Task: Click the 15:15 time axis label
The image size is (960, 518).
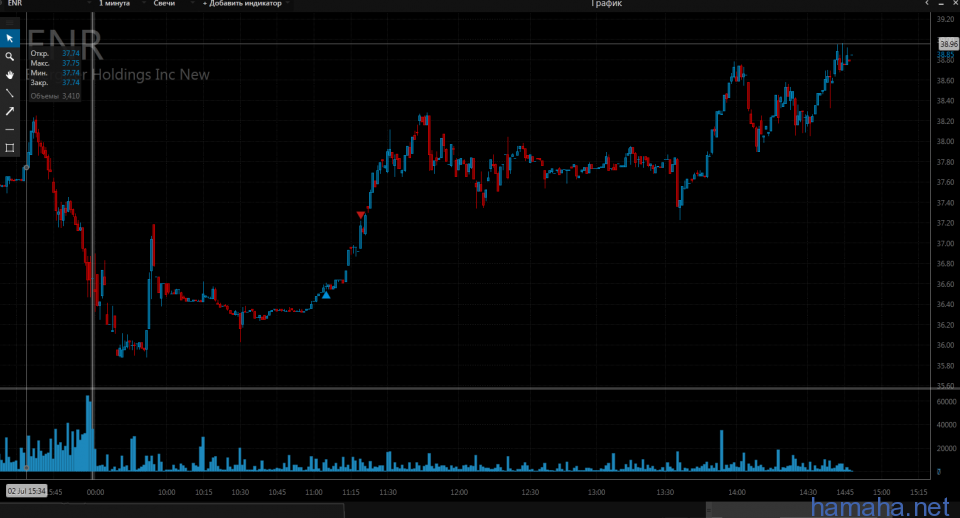Action: click(918, 492)
